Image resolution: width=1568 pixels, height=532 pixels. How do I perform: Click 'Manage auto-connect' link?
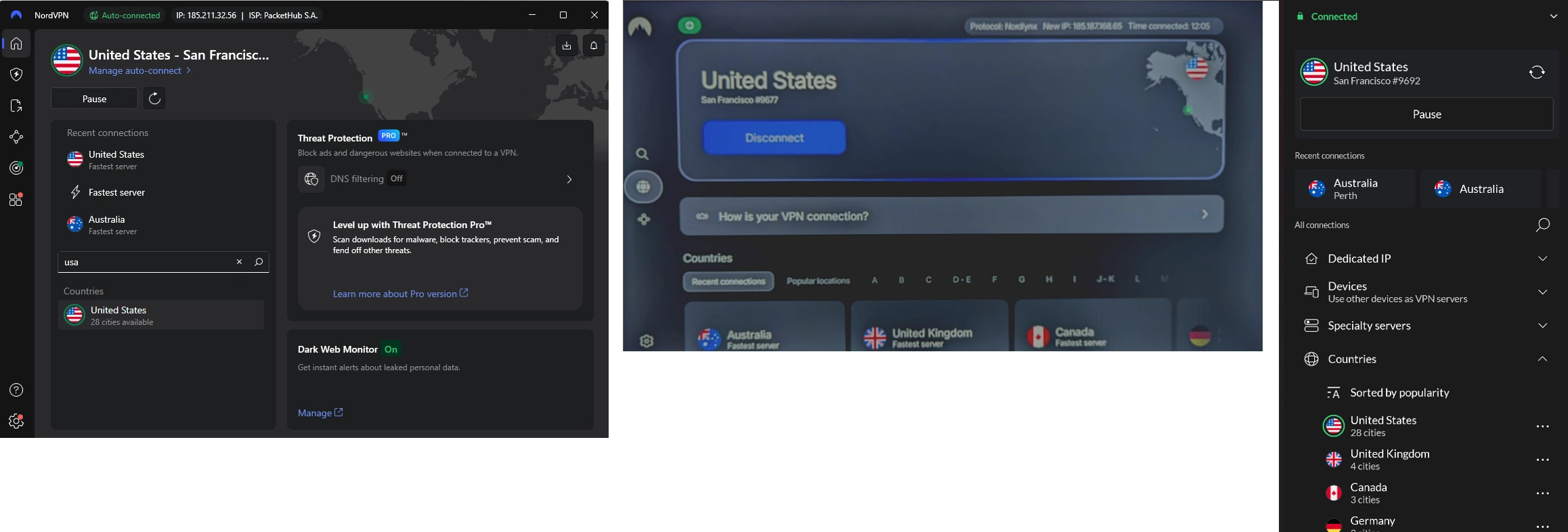coord(135,70)
